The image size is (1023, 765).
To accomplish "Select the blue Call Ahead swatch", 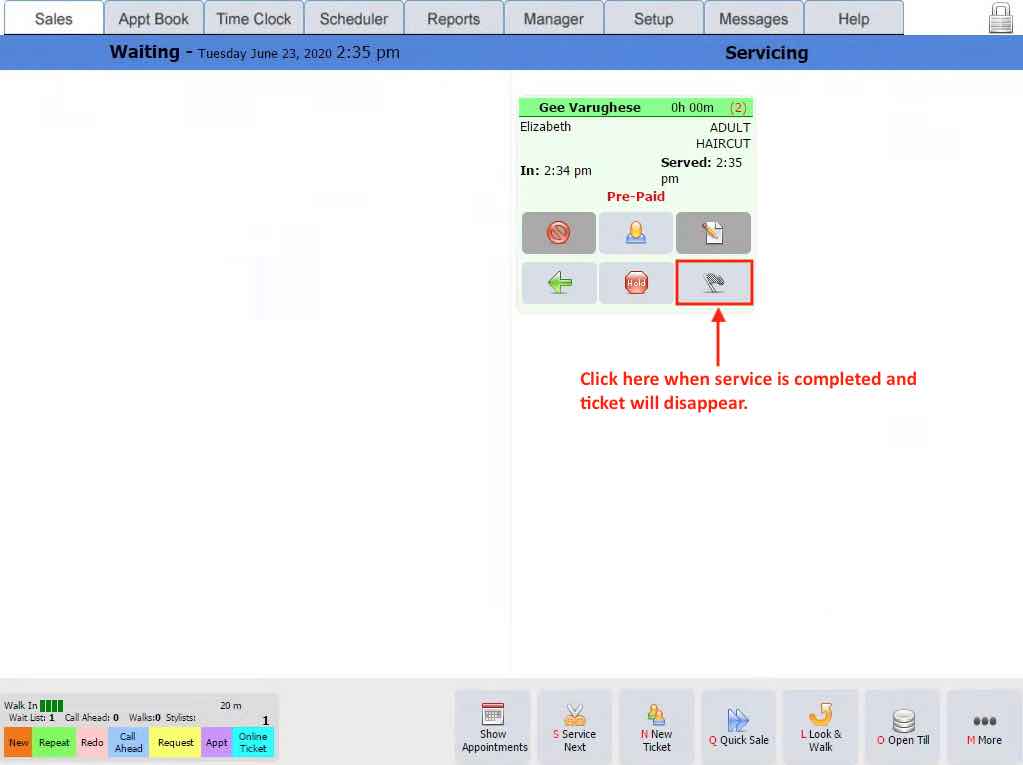I will 129,742.
